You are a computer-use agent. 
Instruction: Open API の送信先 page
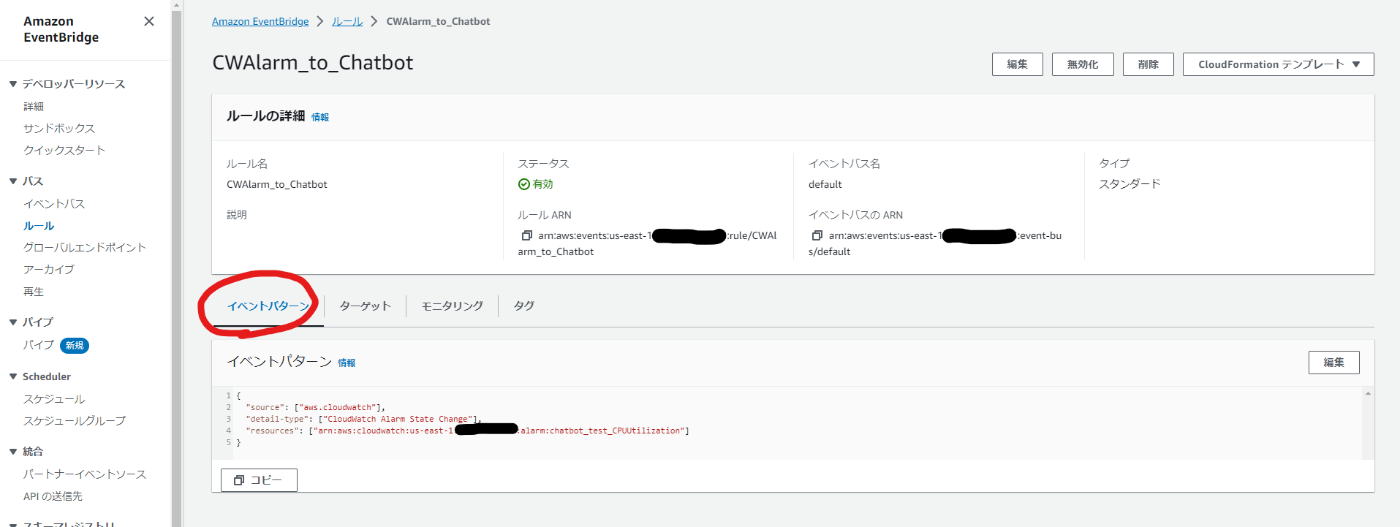point(53,496)
